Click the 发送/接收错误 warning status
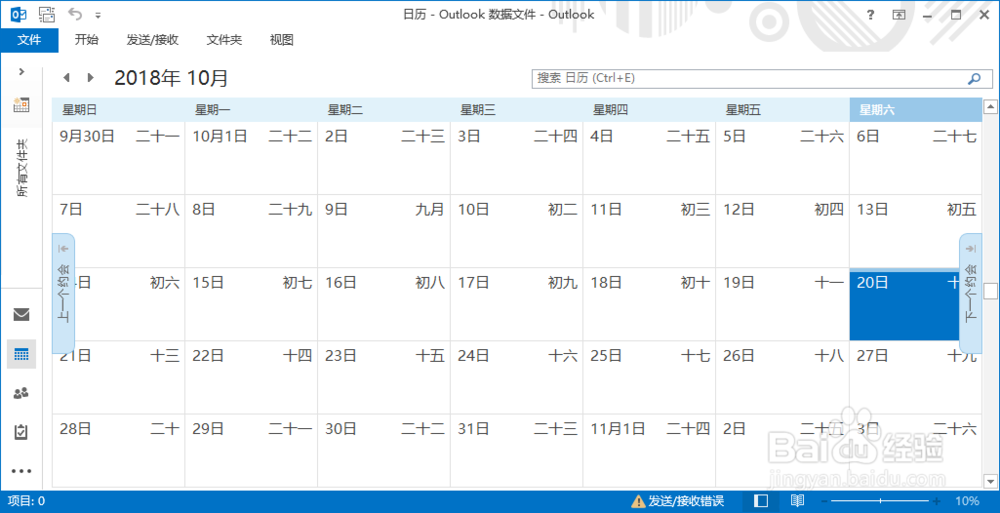 677,501
